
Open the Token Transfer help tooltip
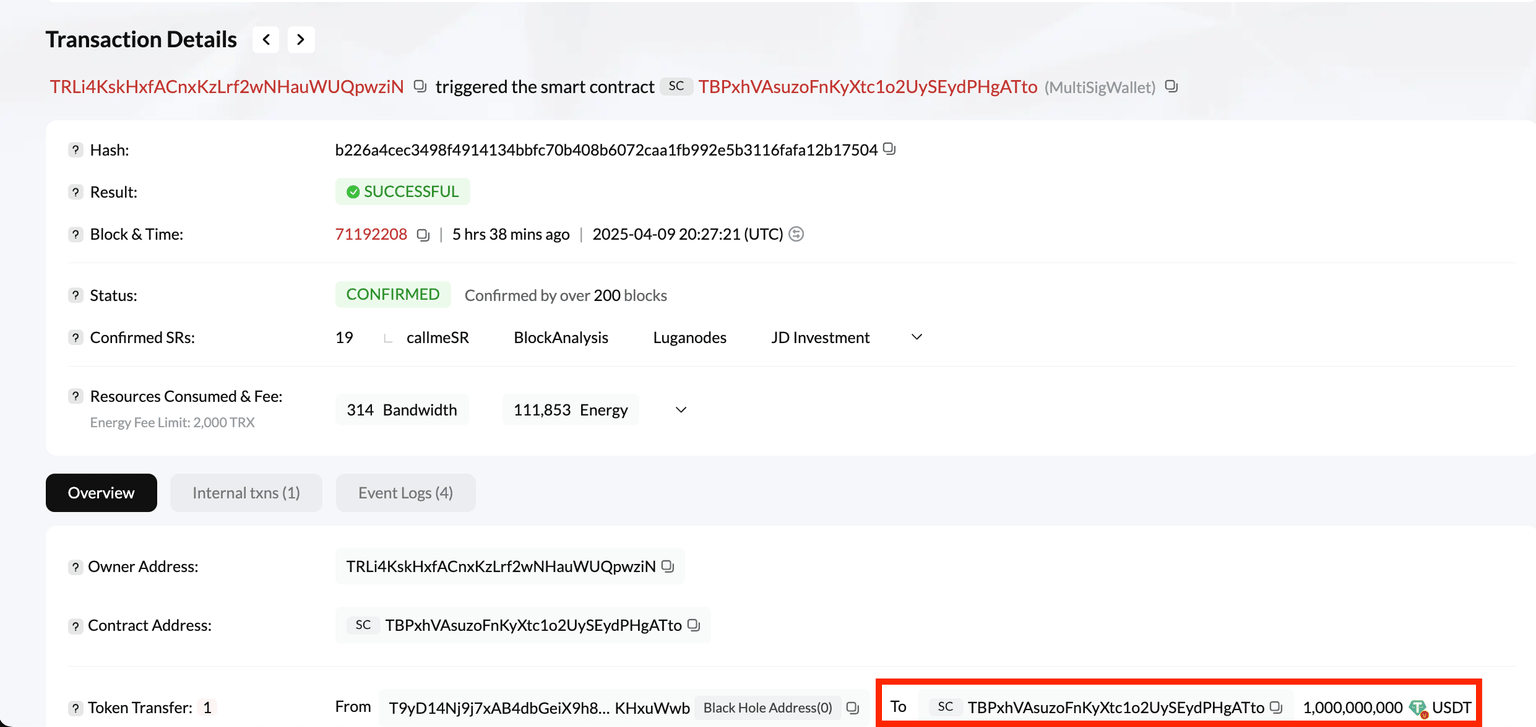pyautogui.click(x=75, y=707)
